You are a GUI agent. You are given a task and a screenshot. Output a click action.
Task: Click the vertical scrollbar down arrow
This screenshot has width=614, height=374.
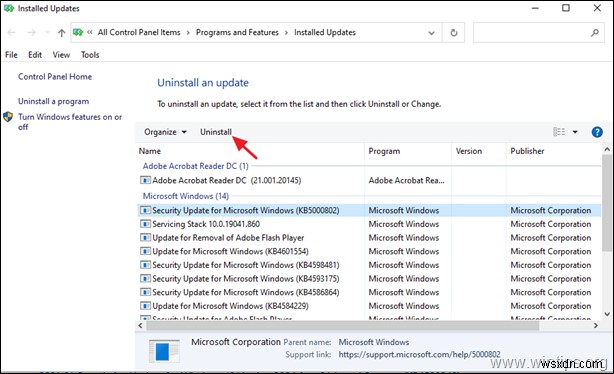click(607, 314)
